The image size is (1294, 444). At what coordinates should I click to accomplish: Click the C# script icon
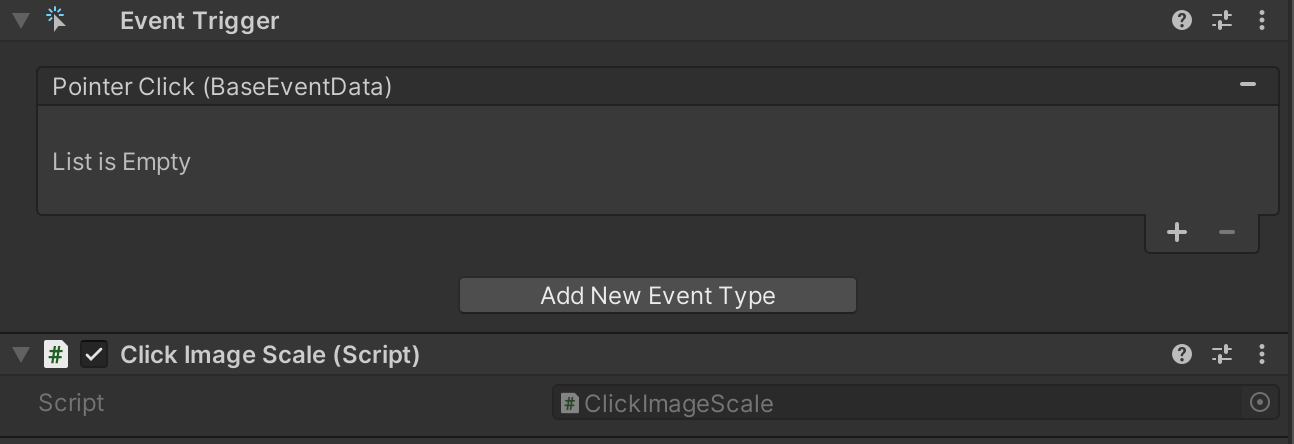tap(57, 354)
